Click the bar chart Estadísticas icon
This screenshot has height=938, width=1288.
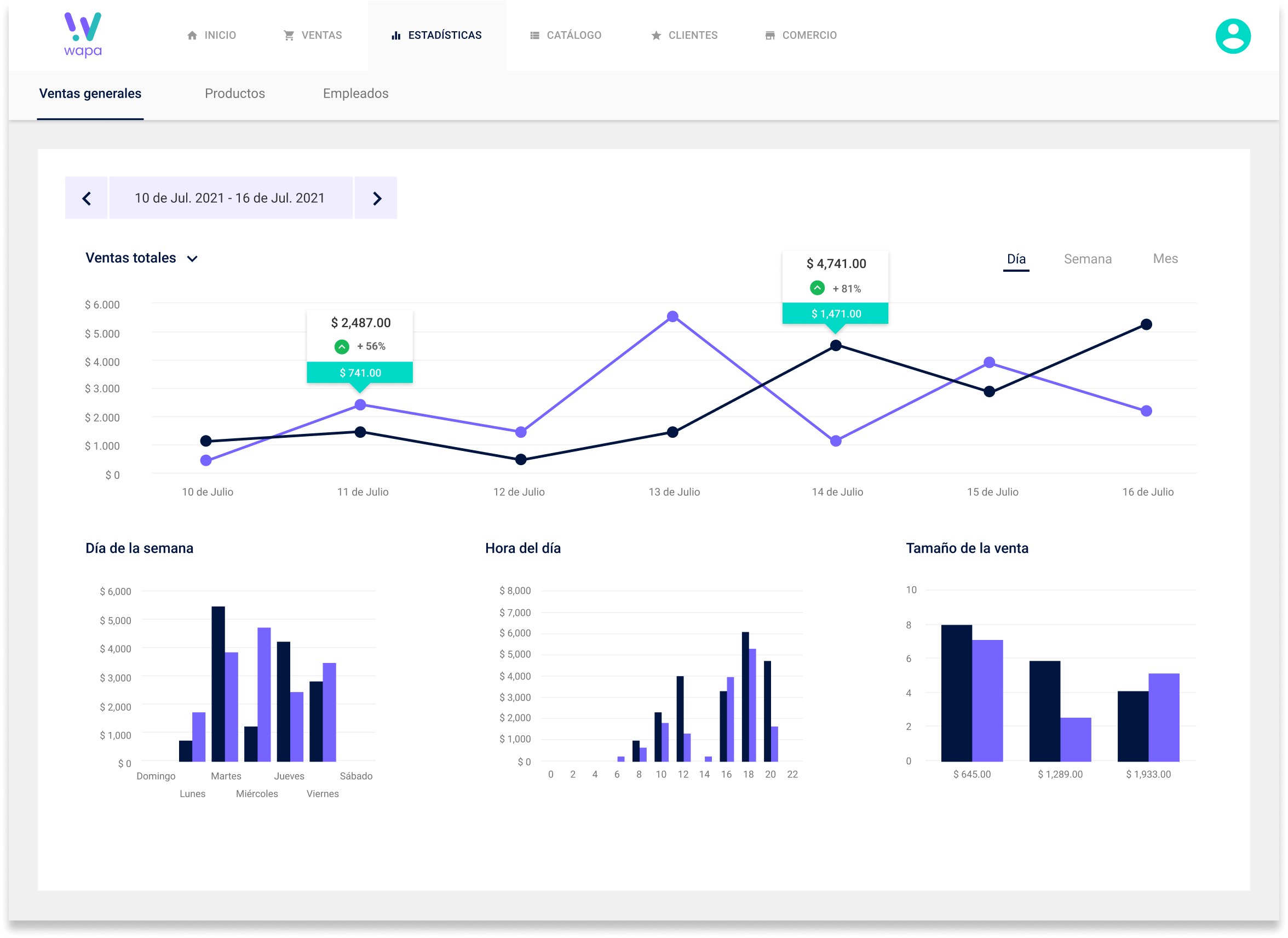pyautogui.click(x=396, y=35)
